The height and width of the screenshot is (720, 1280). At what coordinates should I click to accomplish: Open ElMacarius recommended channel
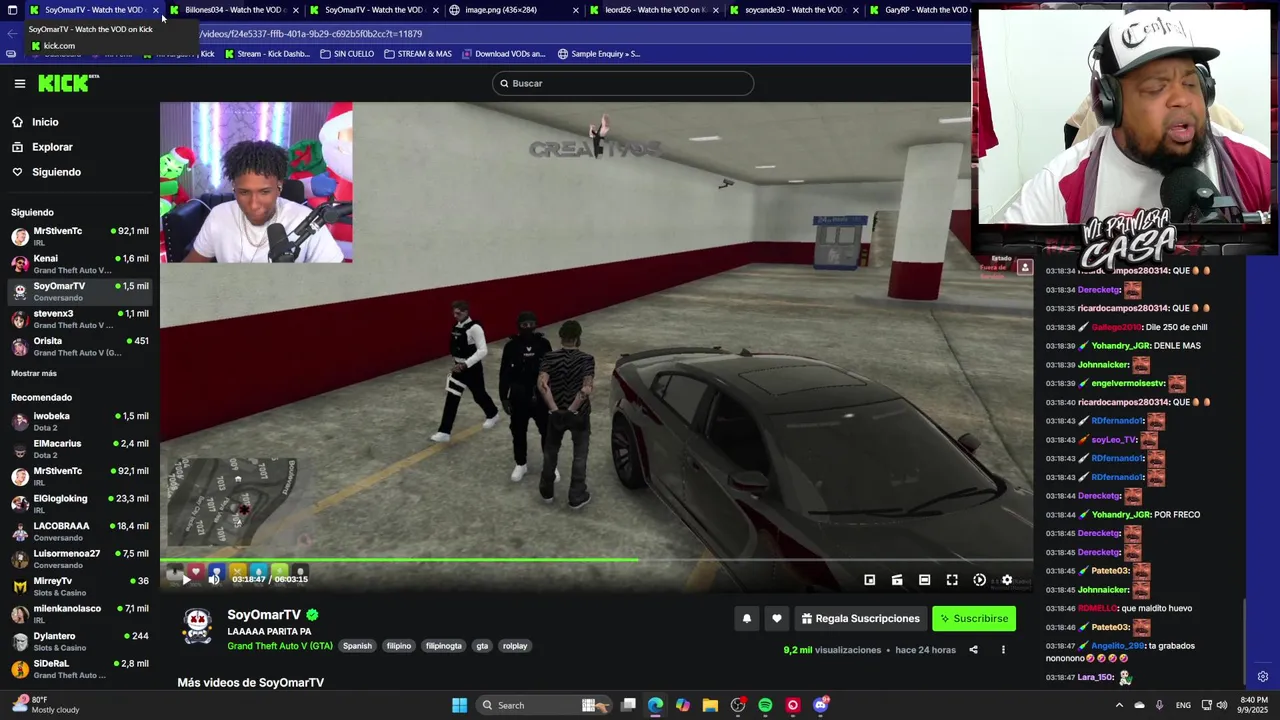coord(80,448)
